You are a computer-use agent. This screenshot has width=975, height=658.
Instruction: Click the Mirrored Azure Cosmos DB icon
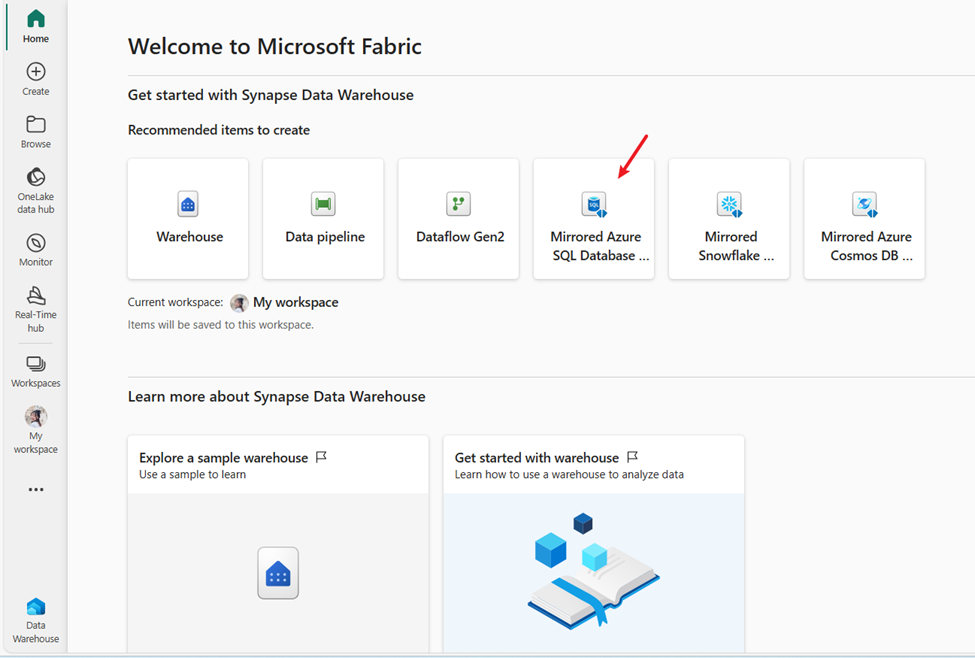[864, 204]
